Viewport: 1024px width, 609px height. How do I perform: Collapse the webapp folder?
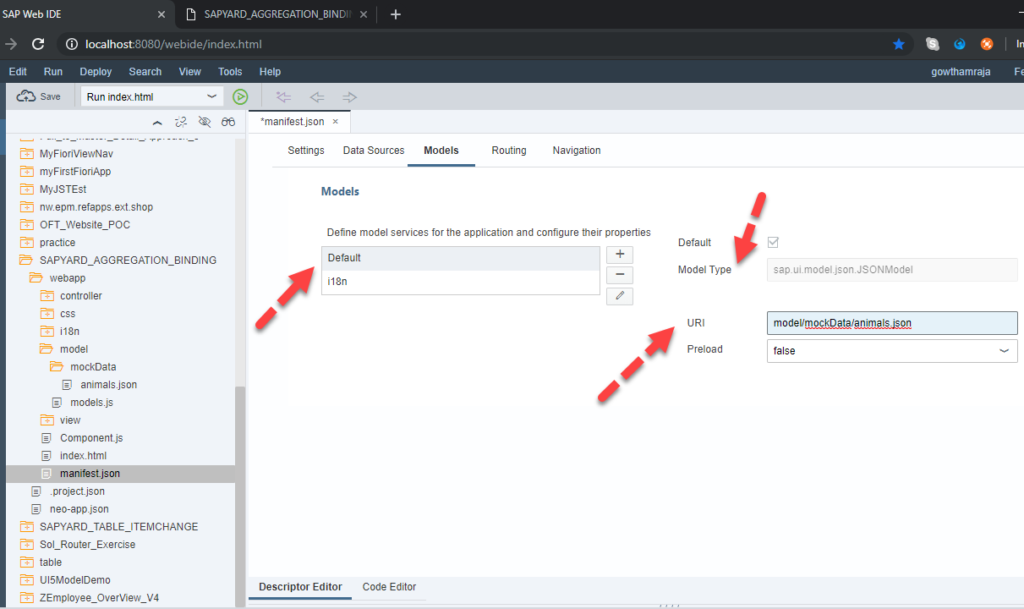click(36, 278)
